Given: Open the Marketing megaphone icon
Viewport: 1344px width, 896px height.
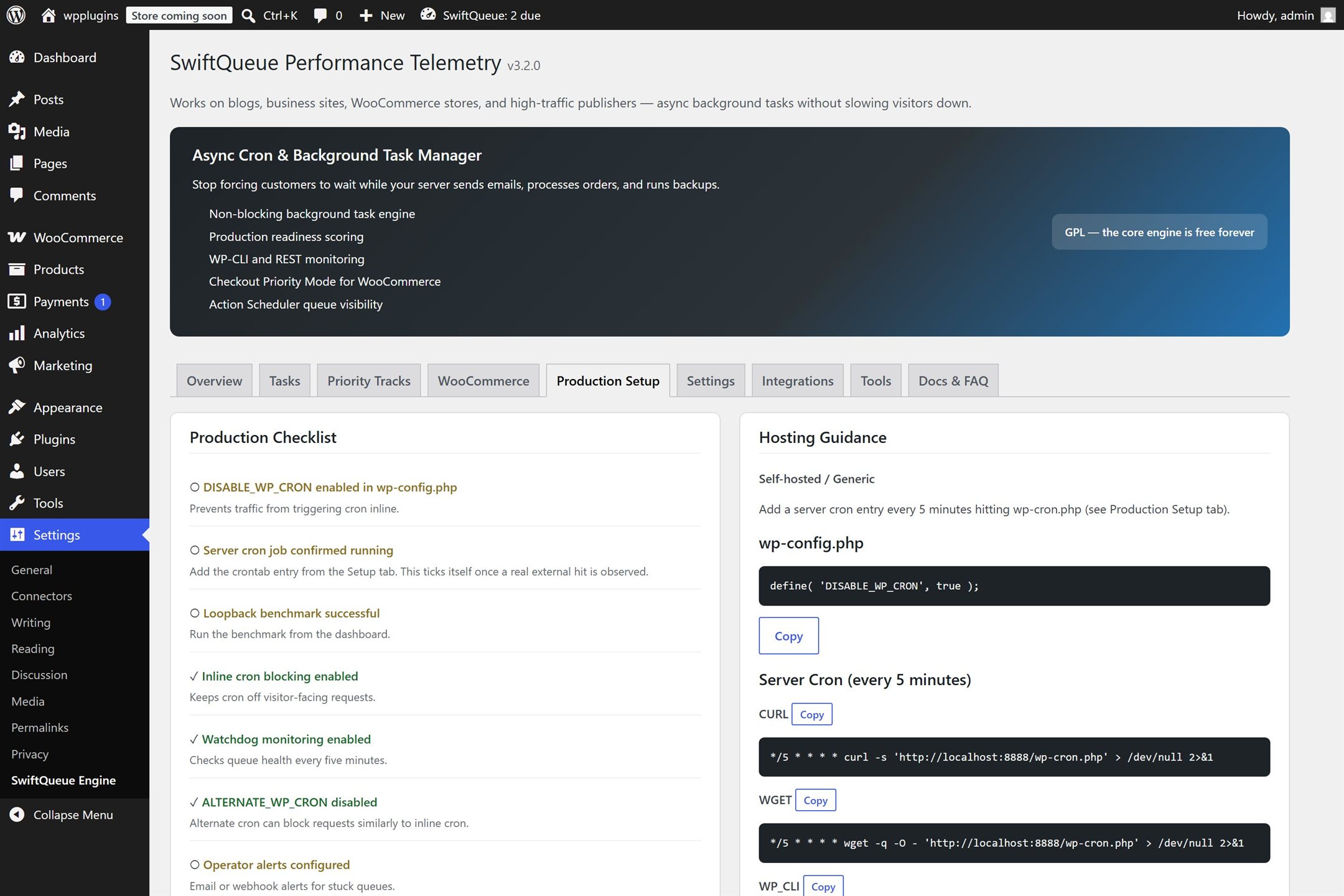Looking at the screenshot, I should click(x=17, y=365).
